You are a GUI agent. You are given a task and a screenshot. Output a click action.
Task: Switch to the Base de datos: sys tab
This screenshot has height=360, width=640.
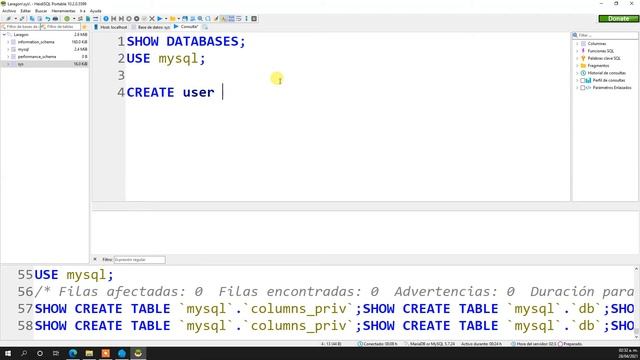[151, 27]
